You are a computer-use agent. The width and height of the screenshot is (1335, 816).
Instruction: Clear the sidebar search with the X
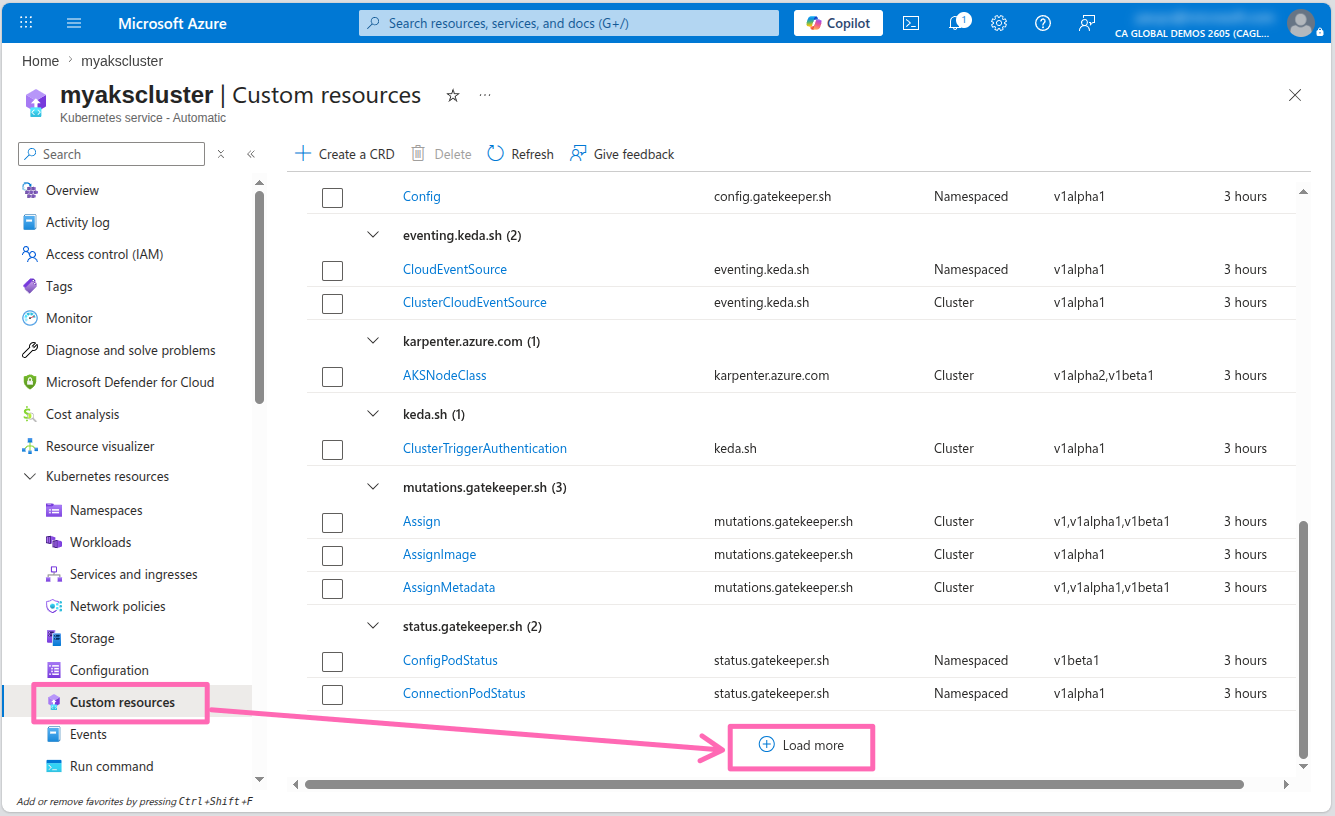(x=221, y=154)
